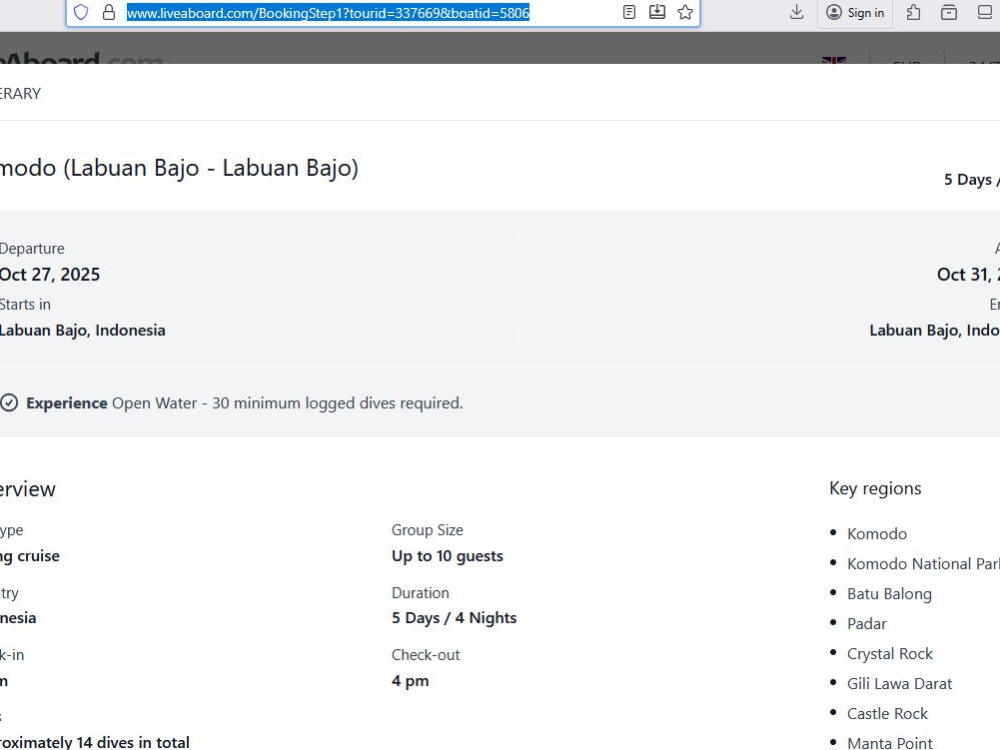Click the tracking protection shield icon

[x=81, y=12]
